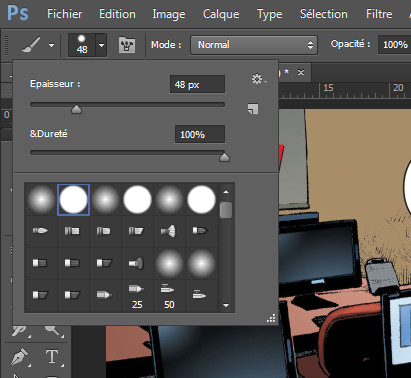Select the highlighted hard round brush preset

(73, 200)
